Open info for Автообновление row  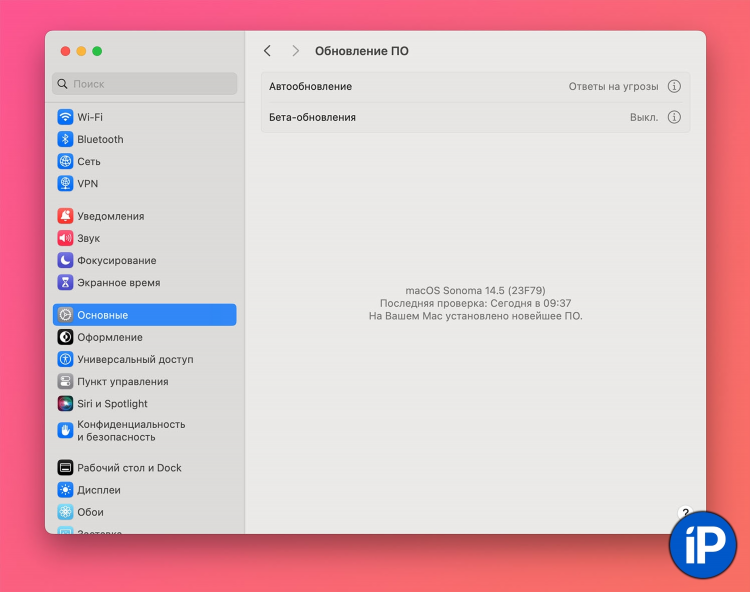pos(674,87)
